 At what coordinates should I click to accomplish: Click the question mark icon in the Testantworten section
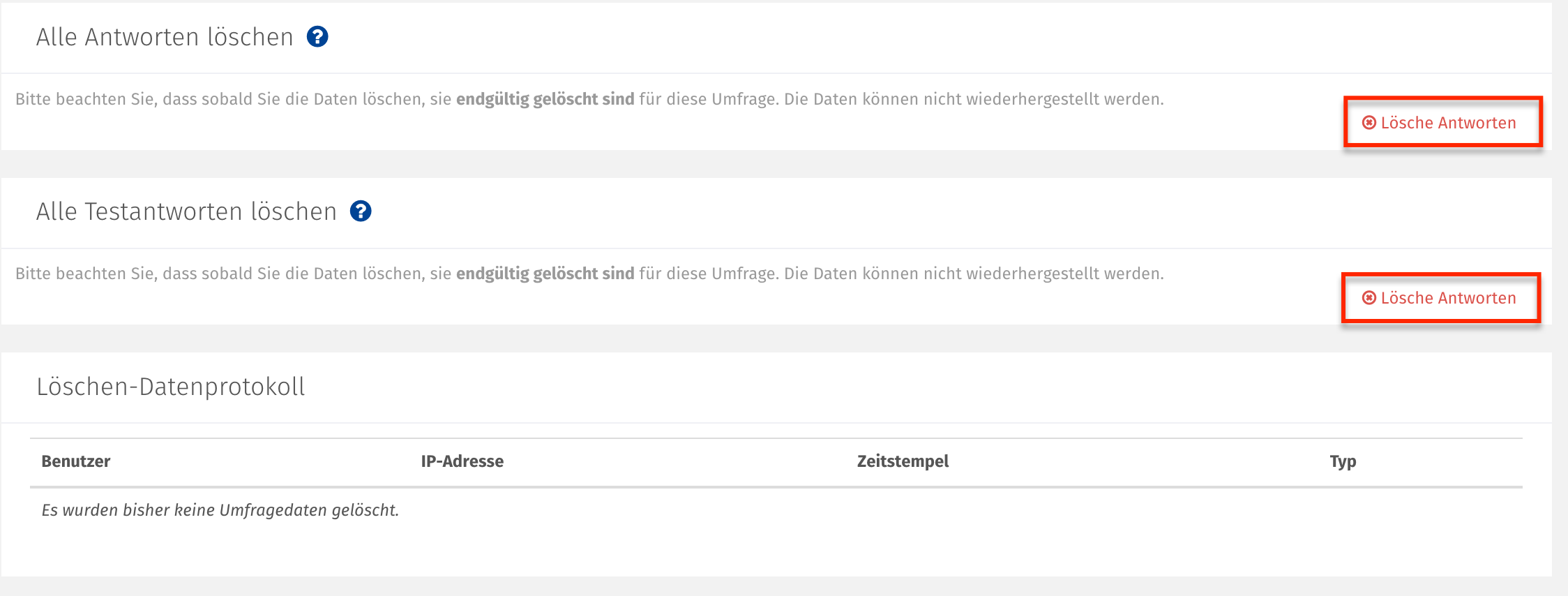(x=362, y=211)
